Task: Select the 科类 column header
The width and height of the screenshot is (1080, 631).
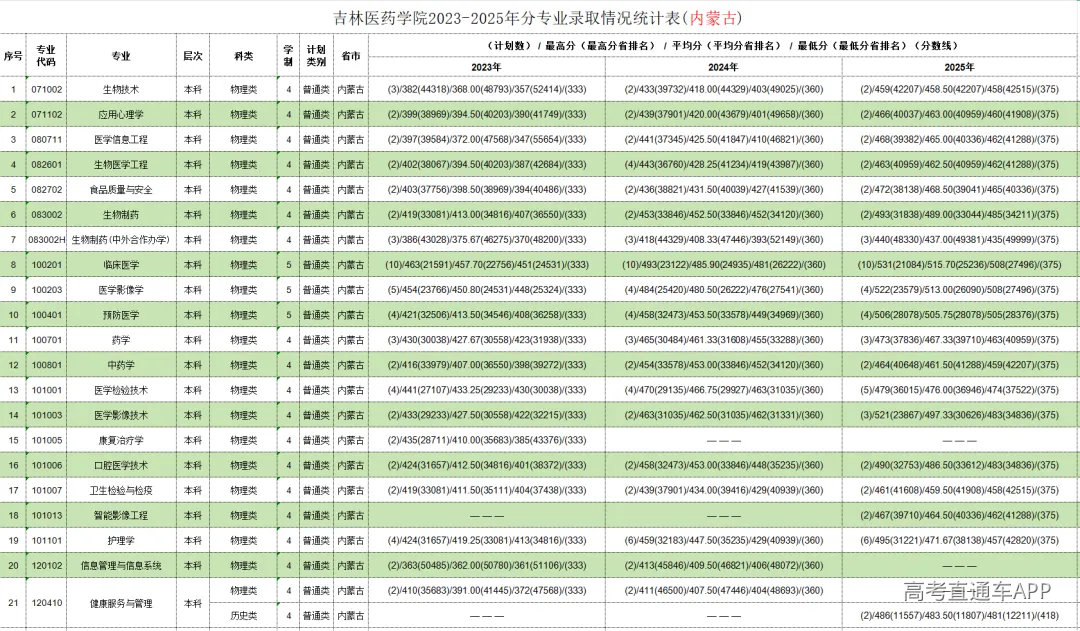Action: (x=244, y=56)
